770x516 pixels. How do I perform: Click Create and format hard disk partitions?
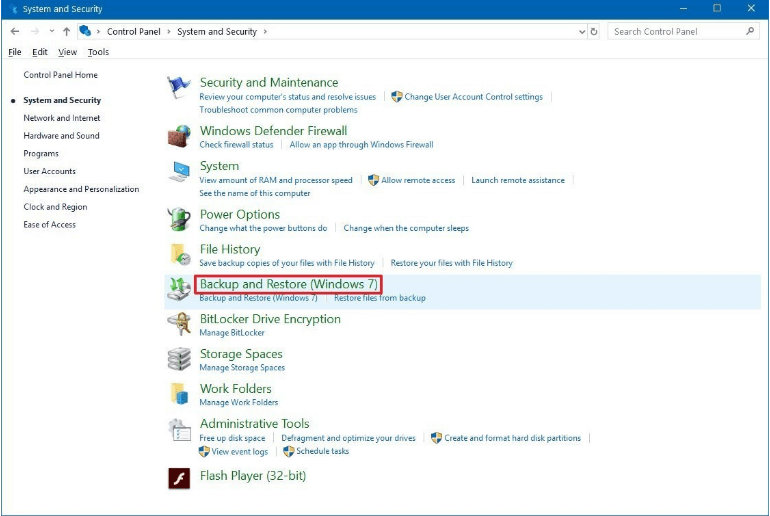[512, 438]
